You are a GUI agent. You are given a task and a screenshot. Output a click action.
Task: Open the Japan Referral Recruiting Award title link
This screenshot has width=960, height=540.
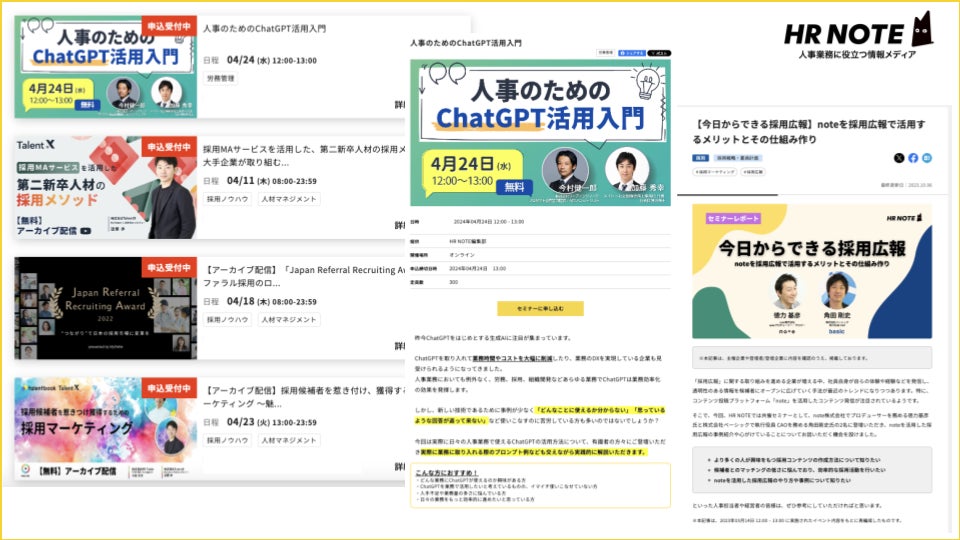(x=304, y=276)
